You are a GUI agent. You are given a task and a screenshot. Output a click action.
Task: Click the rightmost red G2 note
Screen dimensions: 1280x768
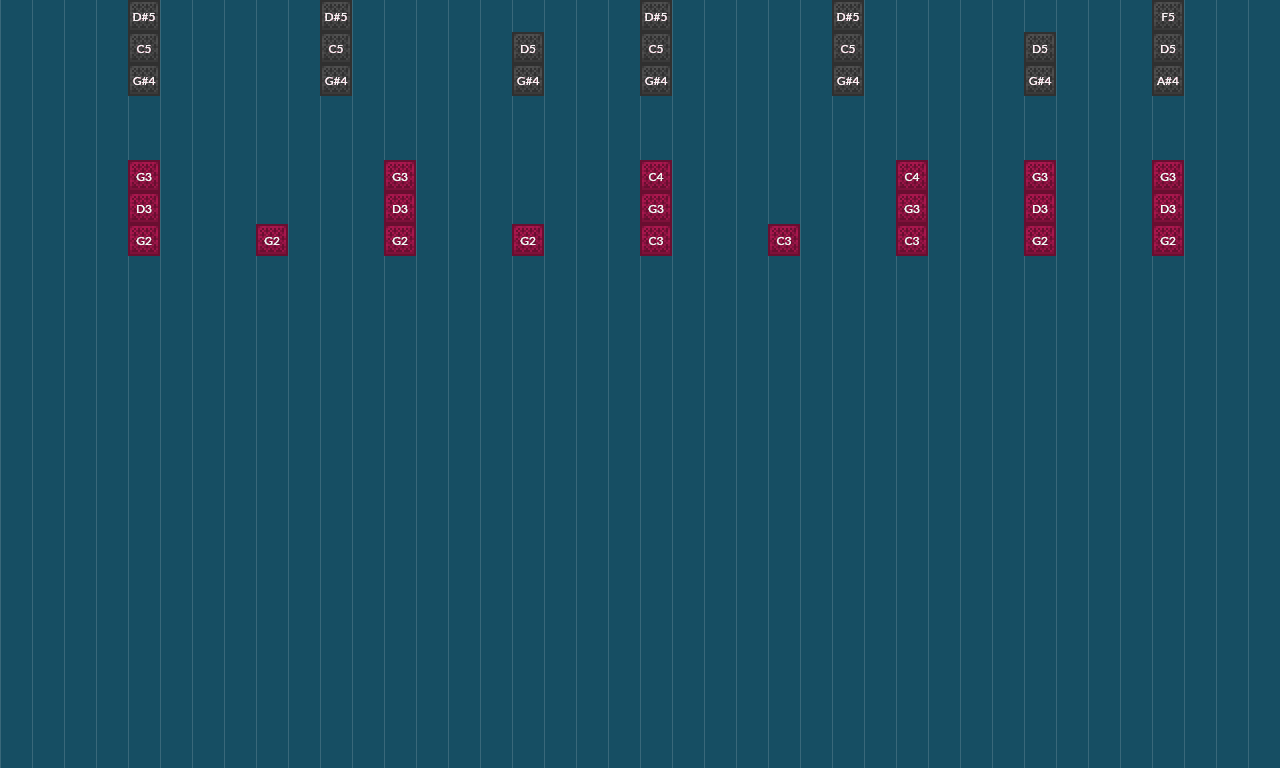pos(1167,240)
